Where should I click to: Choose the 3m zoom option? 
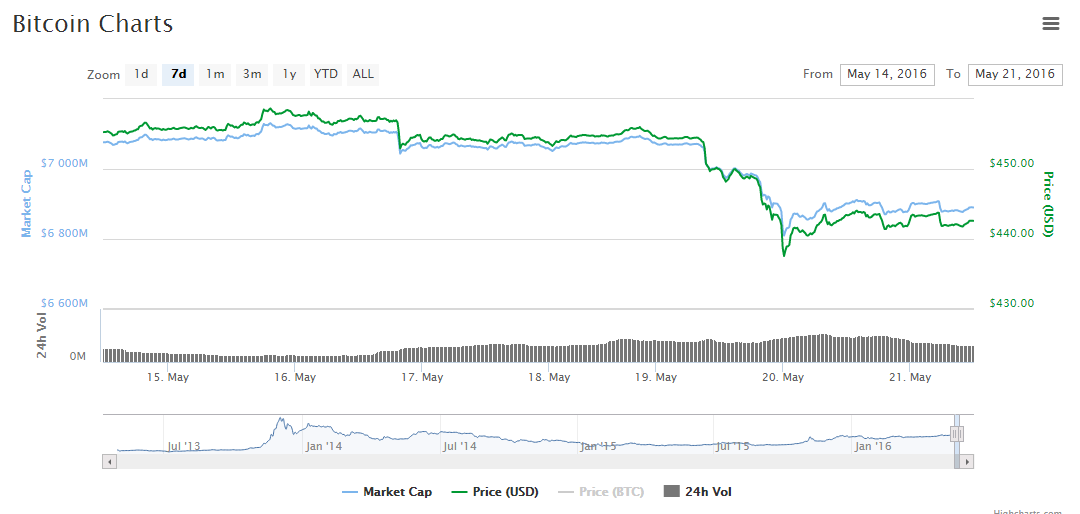click(x=252, y=74)
